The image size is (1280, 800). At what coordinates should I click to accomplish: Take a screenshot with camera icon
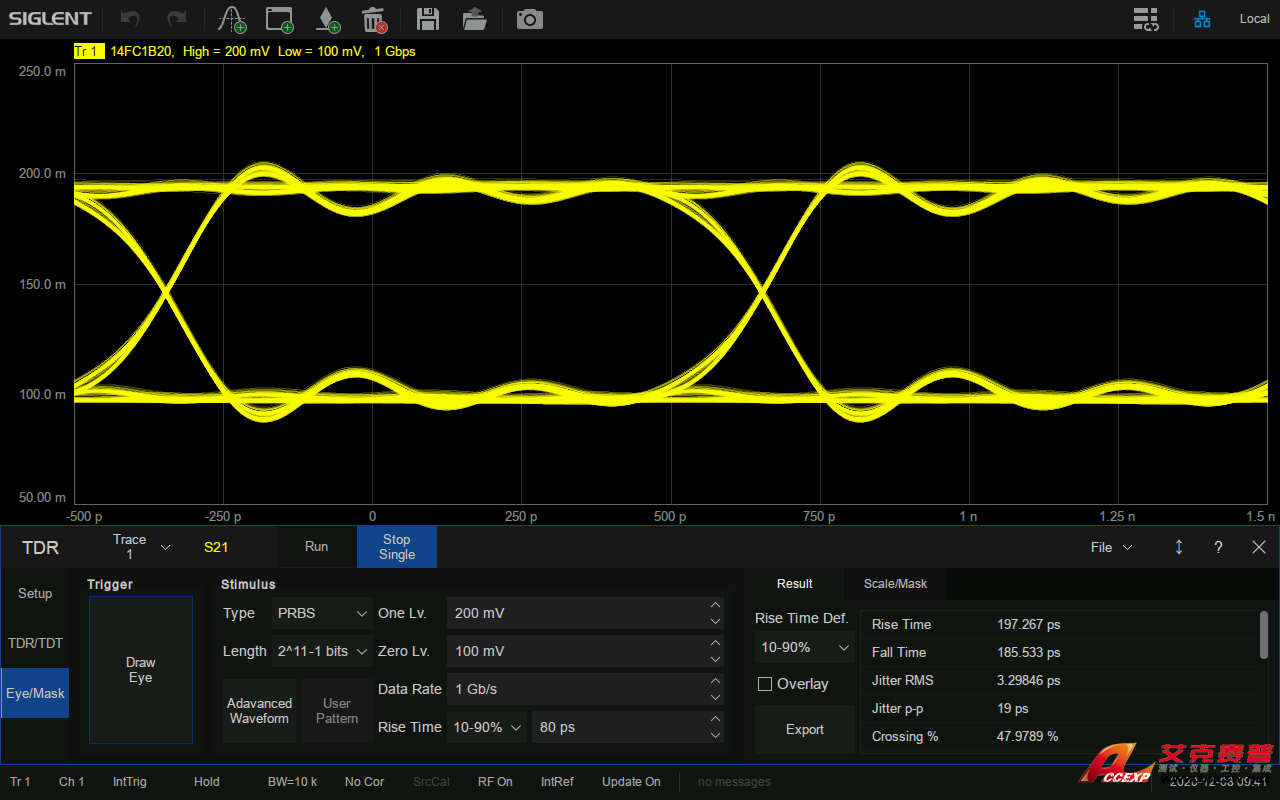(529, 19)
